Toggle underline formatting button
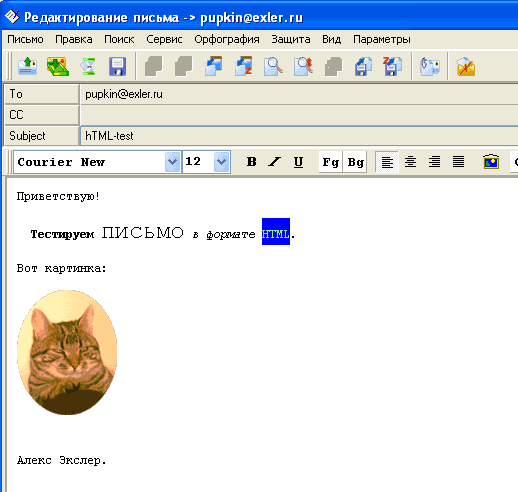This screenshot has height=492, width=518. (x=298, y=162)
